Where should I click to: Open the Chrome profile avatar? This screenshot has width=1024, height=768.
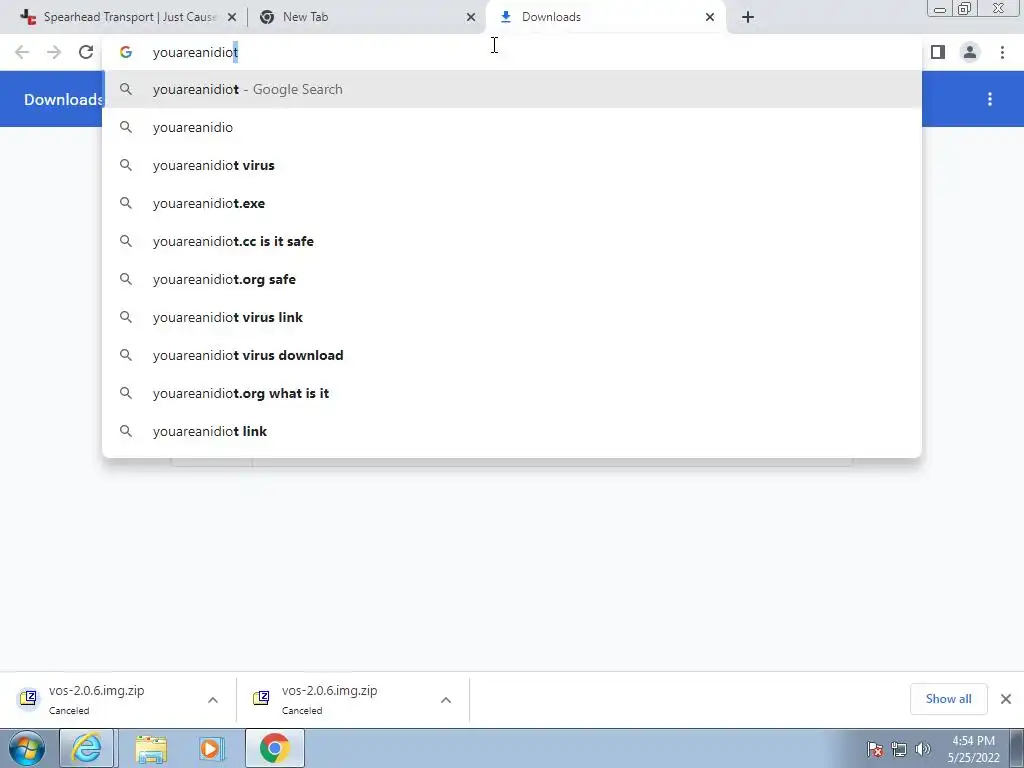coord(970,52)
